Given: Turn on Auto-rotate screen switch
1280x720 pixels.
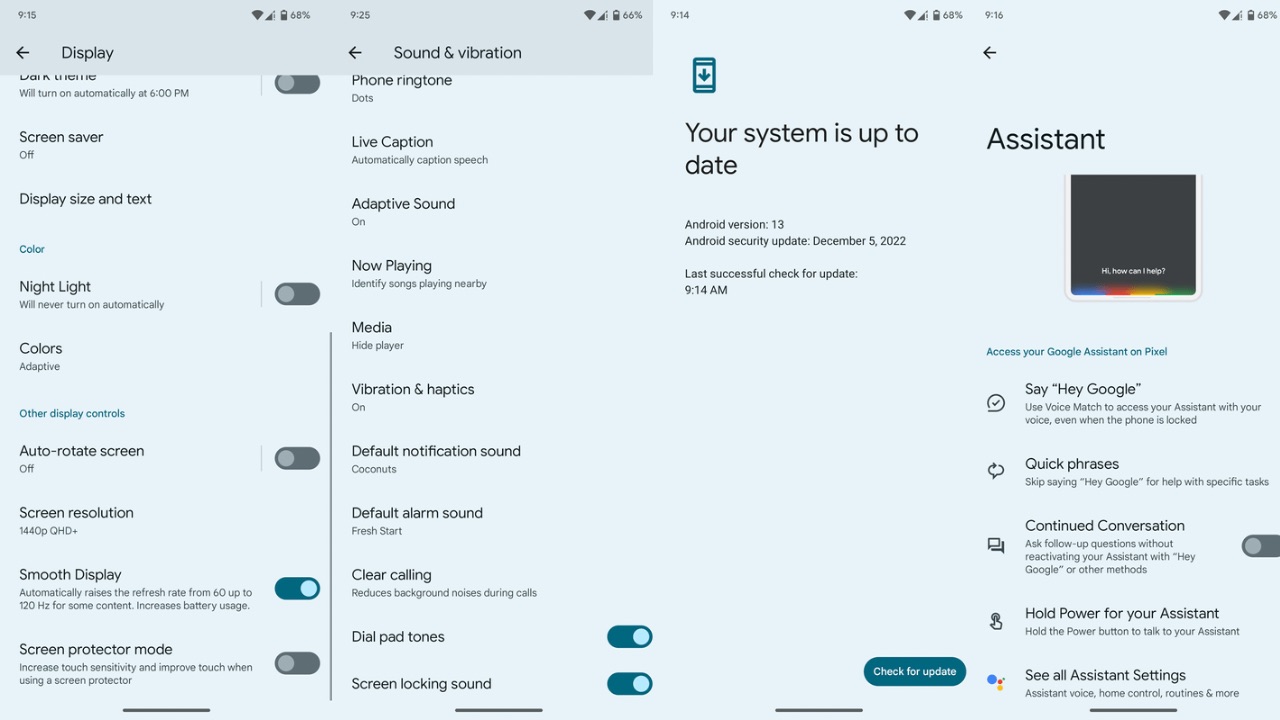Looking at the screenshot, I should coord(297,458).
